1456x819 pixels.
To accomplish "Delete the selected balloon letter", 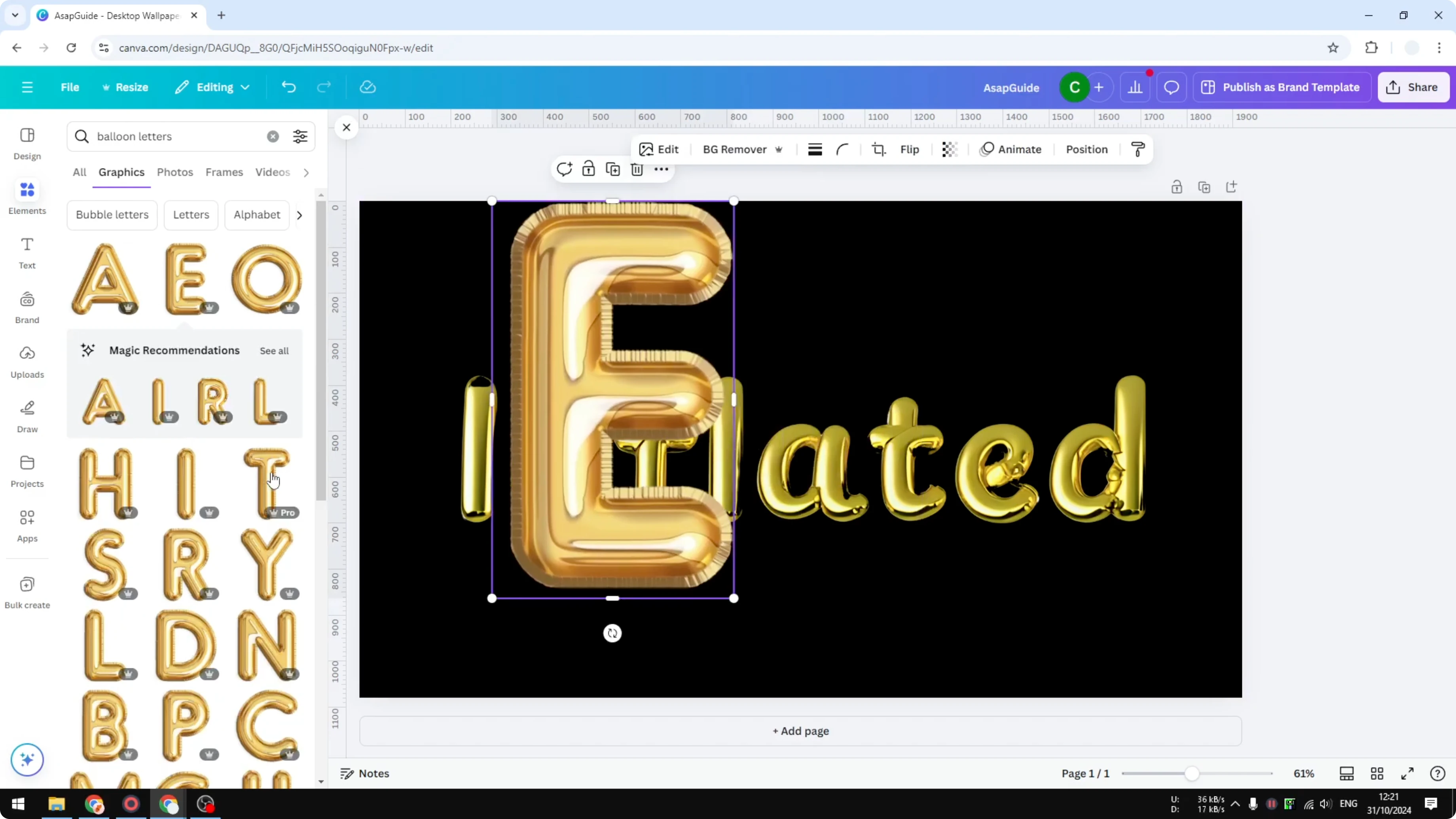I will [637, 169].
